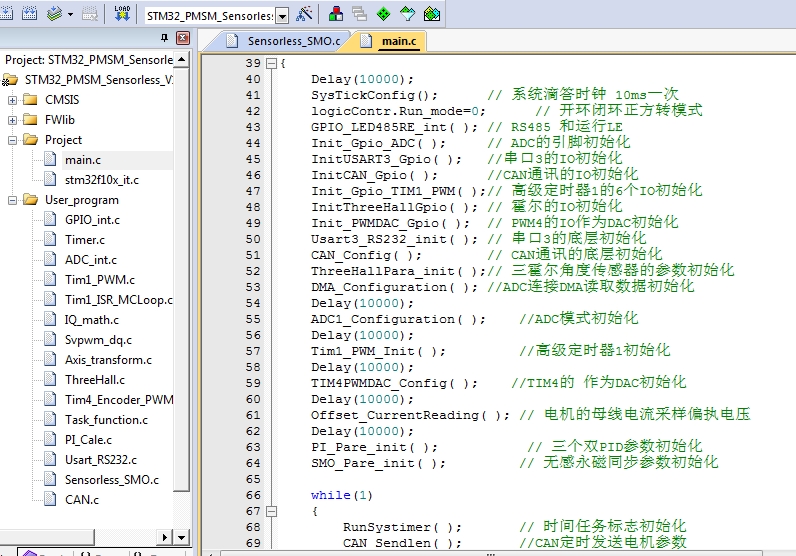The width and height of the screenshot is (796, 556).
Task: Select the Project: STM32_PMSM_Sensorle root text
Action: click(89, 60)
